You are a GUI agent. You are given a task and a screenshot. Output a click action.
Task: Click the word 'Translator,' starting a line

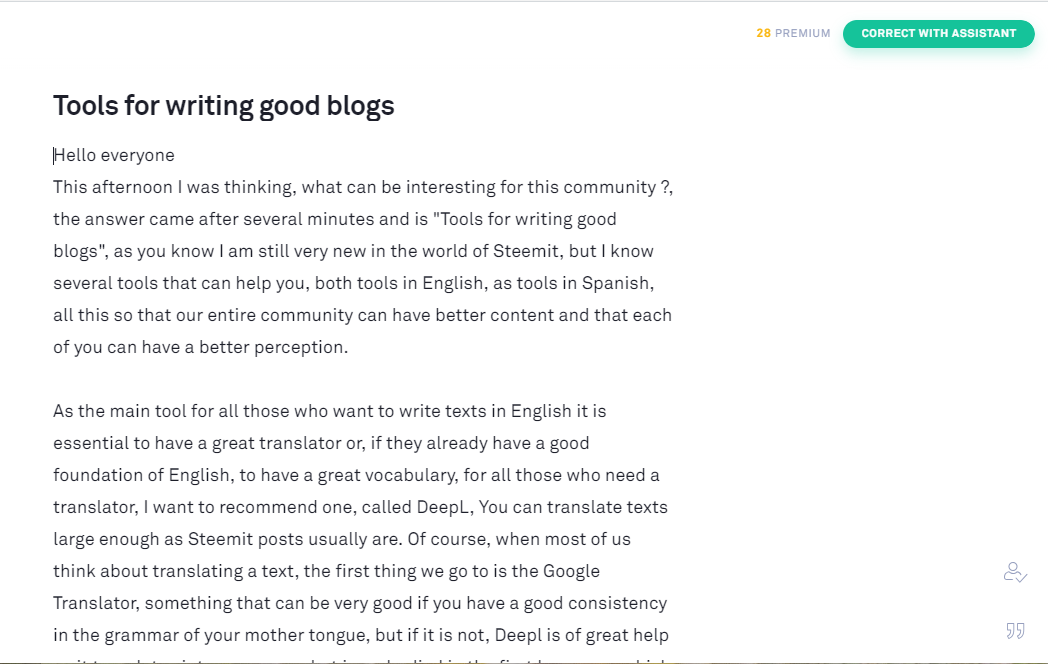click(94, 603)
